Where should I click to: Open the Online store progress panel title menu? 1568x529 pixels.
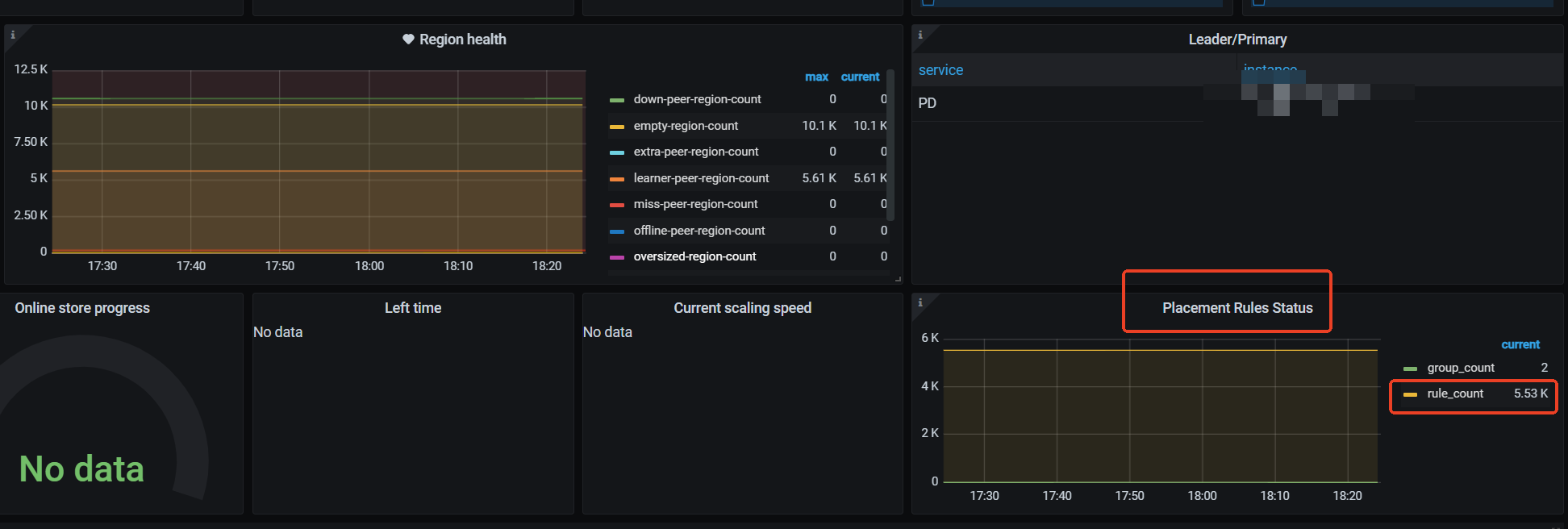coord(82,308)
